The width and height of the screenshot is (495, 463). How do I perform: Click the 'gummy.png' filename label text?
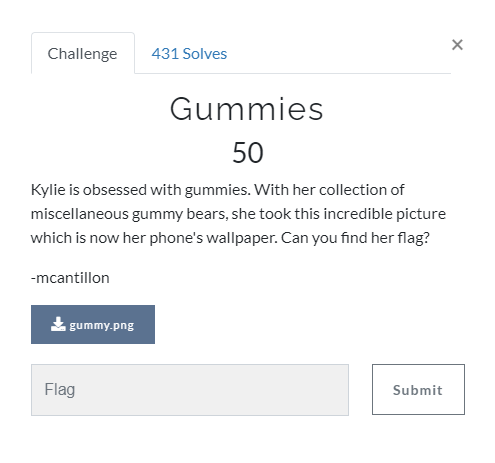[102, 325]
